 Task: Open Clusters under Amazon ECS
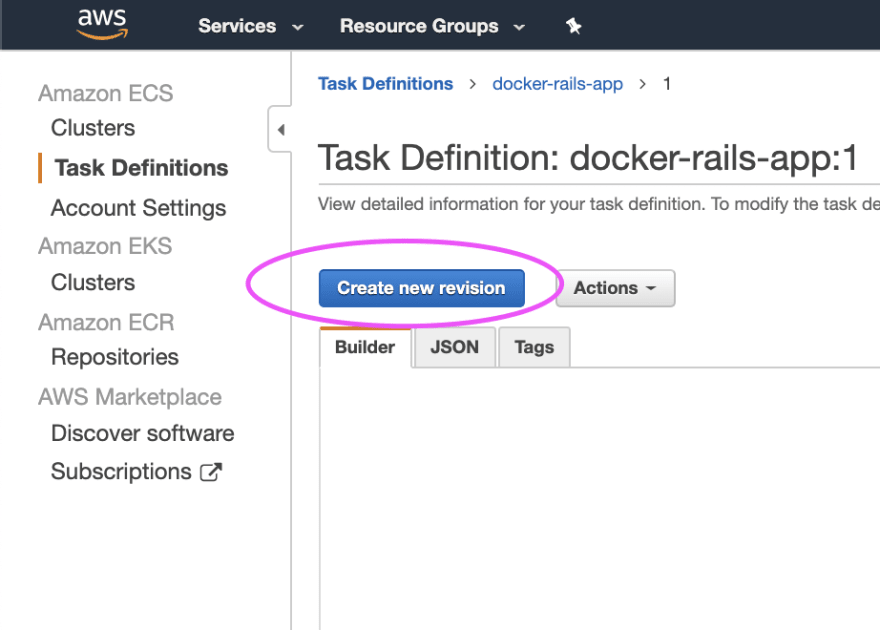(93, 128)
